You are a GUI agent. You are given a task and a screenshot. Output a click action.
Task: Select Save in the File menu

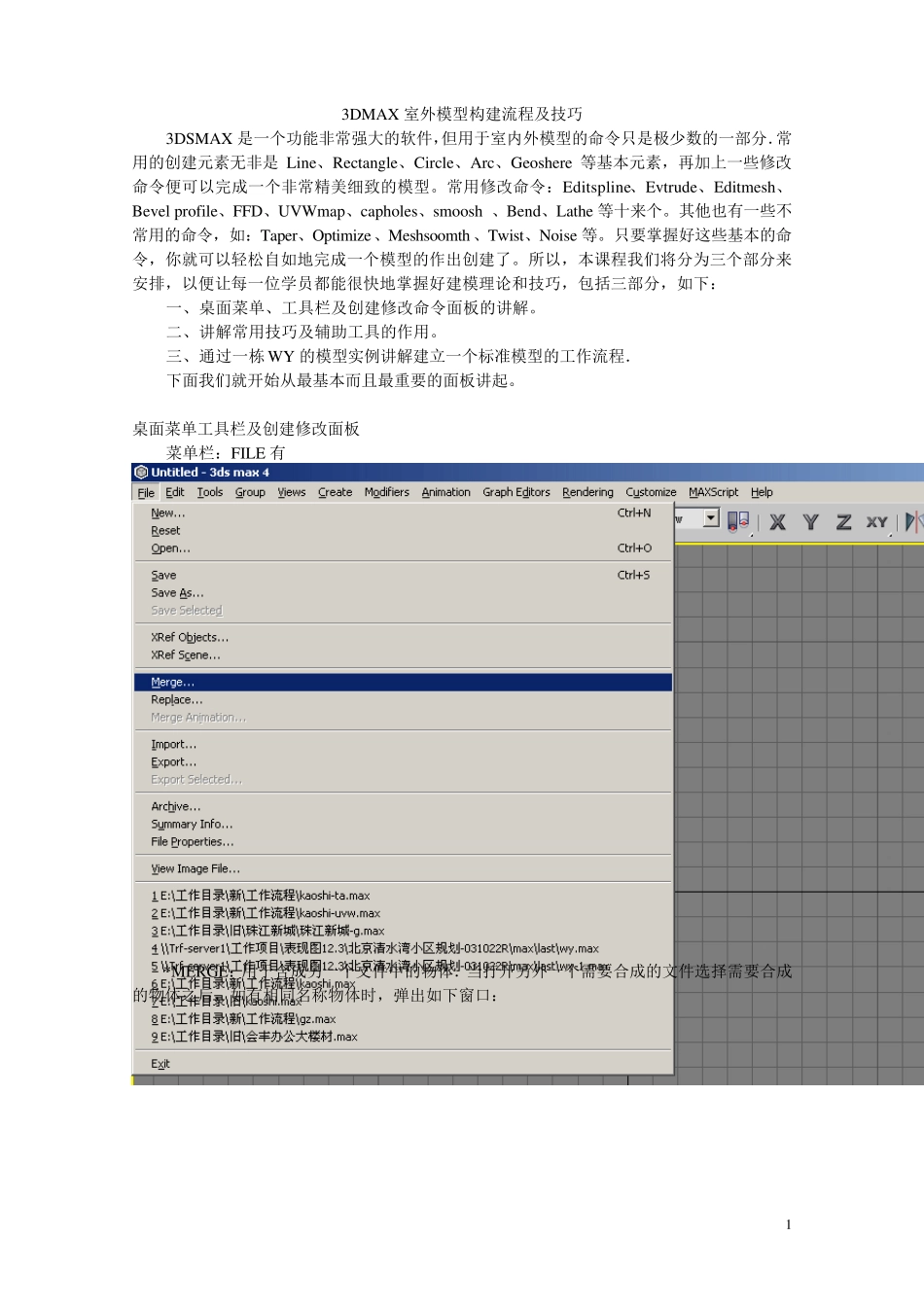tap(403, 576)
